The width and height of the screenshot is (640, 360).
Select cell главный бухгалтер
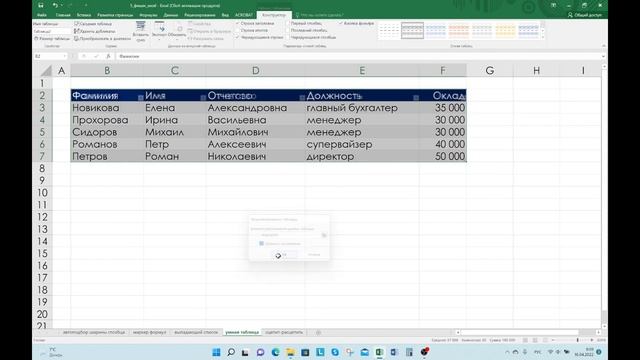tap(361, 108)
